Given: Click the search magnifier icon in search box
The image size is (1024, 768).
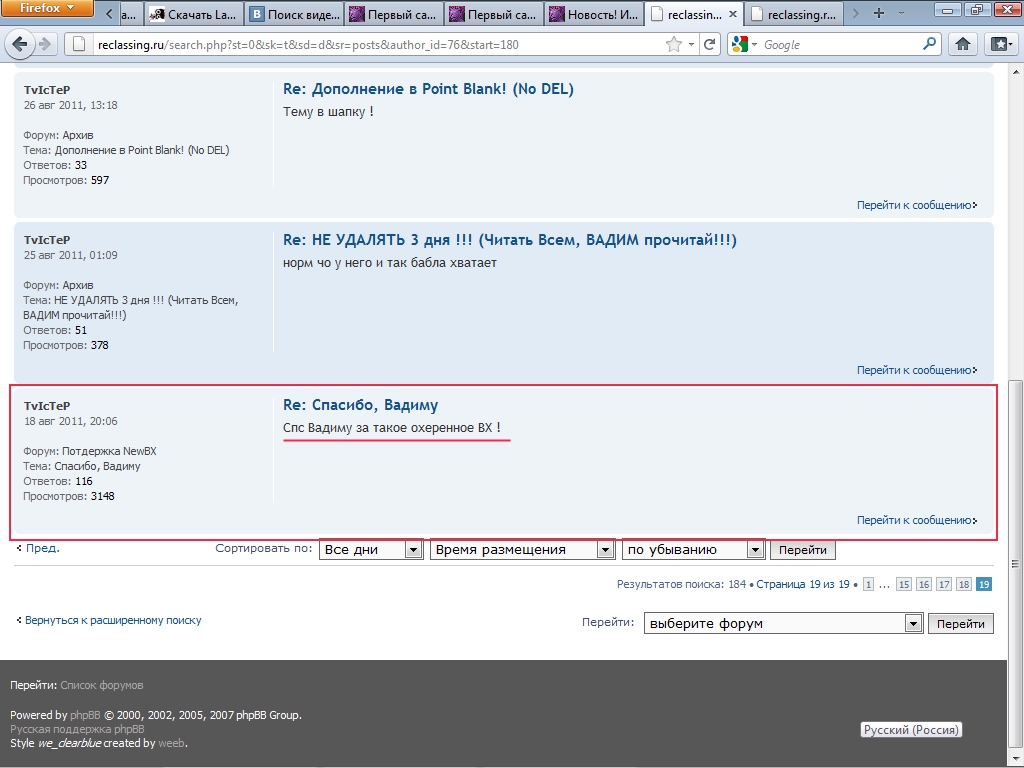Looking at the screenshot, I should pyautogui.click(x=929, y=44).
